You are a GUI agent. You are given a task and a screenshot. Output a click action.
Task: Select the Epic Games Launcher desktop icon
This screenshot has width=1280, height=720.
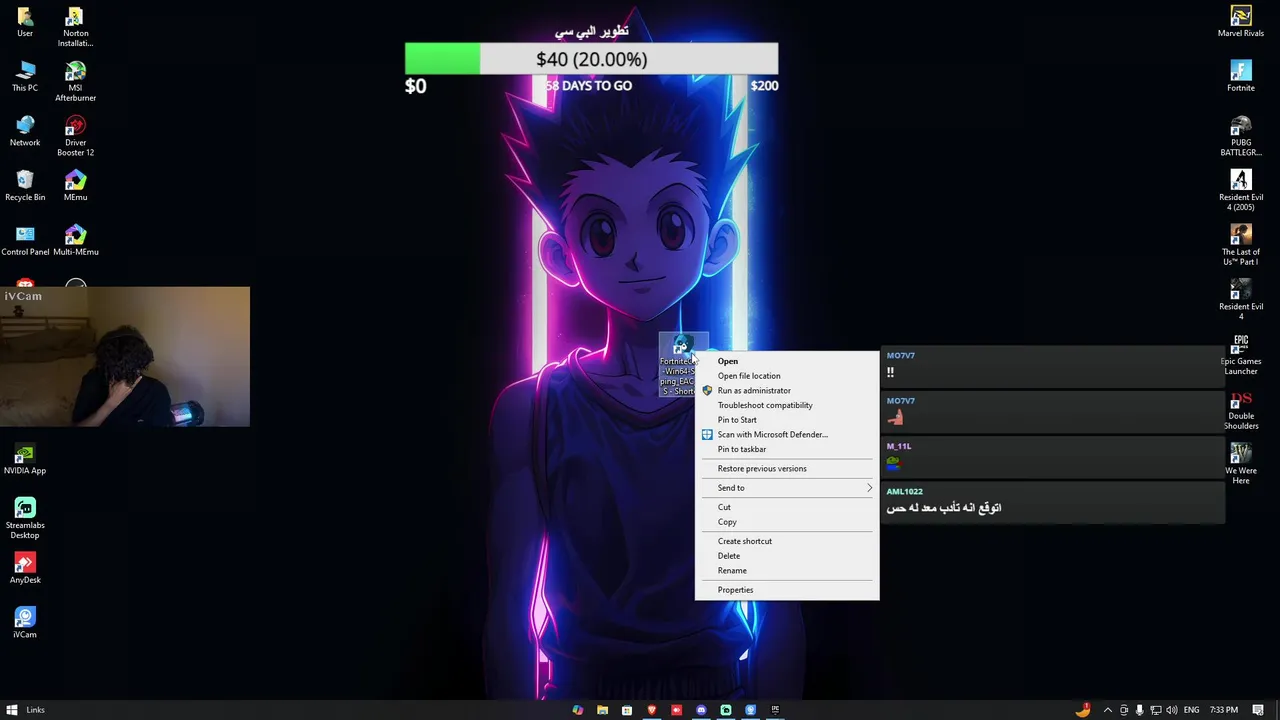1240,354
